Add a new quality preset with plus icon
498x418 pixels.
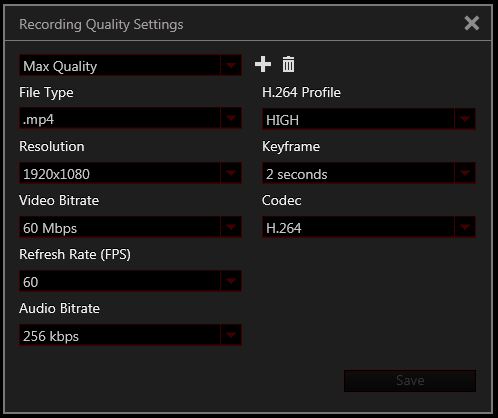click(x=263, y=64)
